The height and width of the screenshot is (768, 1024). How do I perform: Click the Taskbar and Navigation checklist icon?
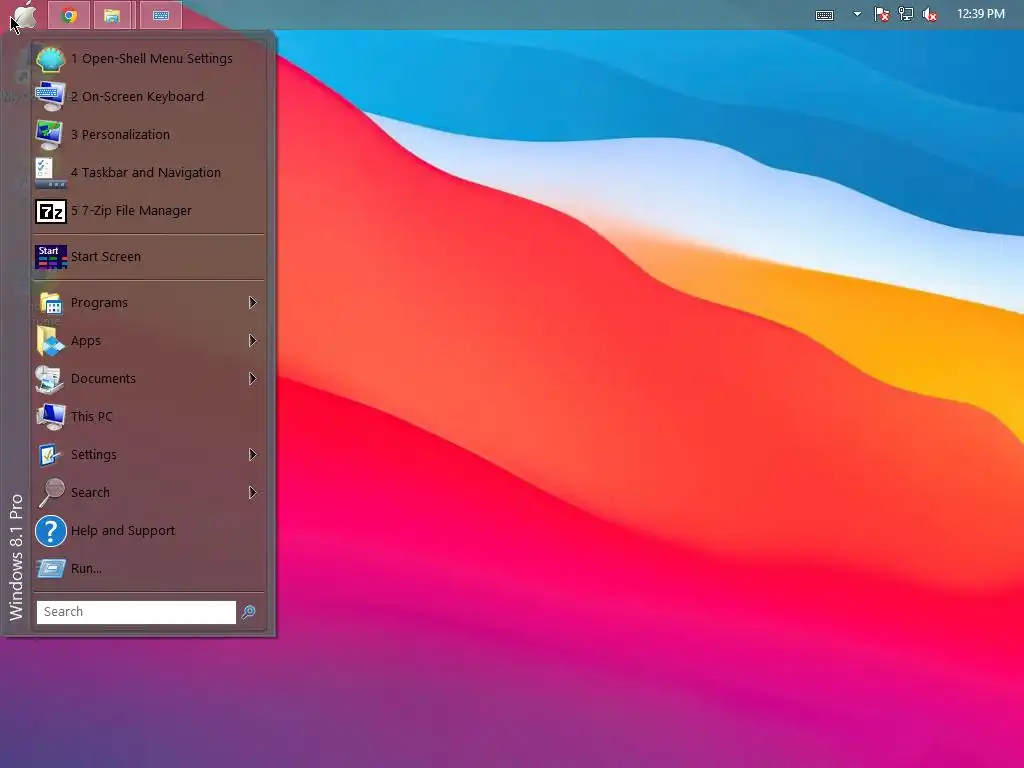[50, 172]
